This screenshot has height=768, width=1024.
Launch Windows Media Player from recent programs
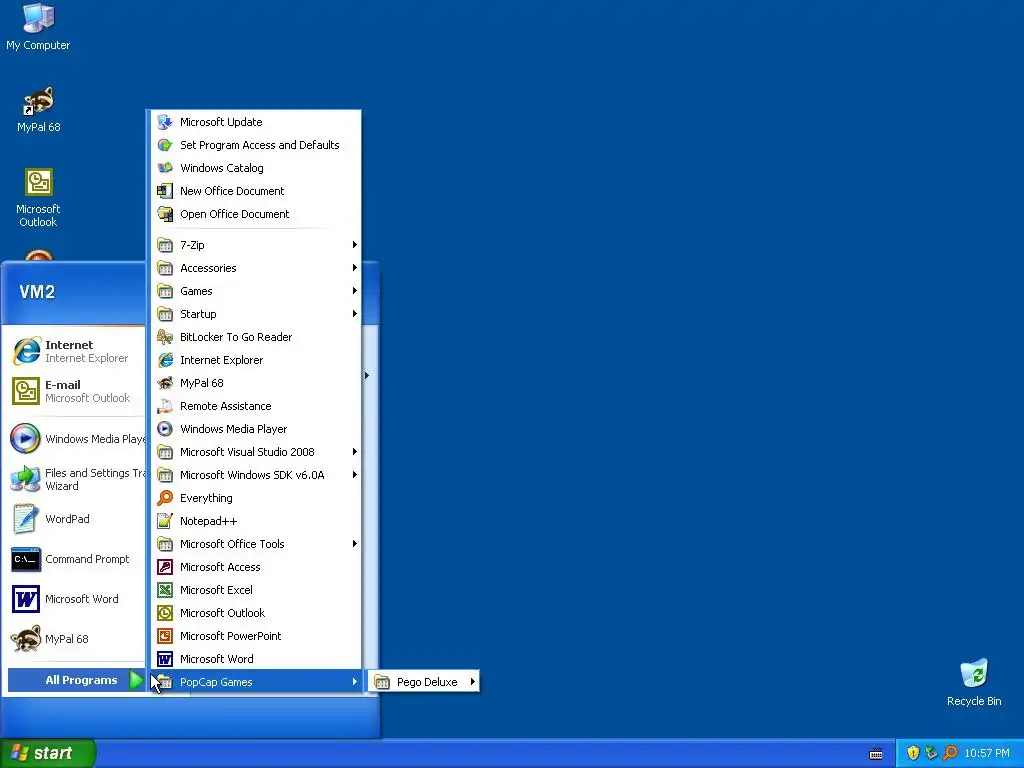(76, 439)
